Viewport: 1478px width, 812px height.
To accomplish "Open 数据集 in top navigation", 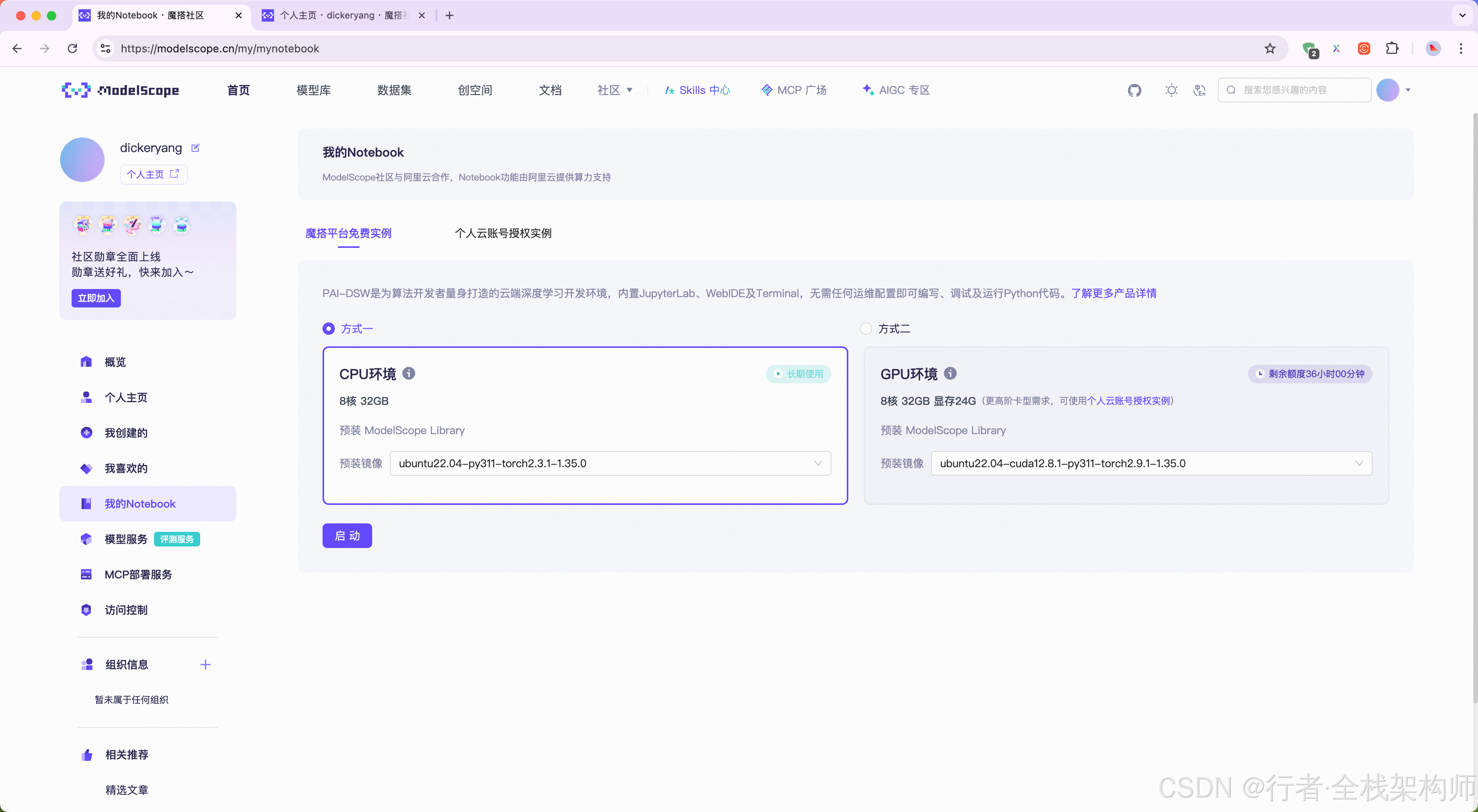I will [x=394, y=90].
